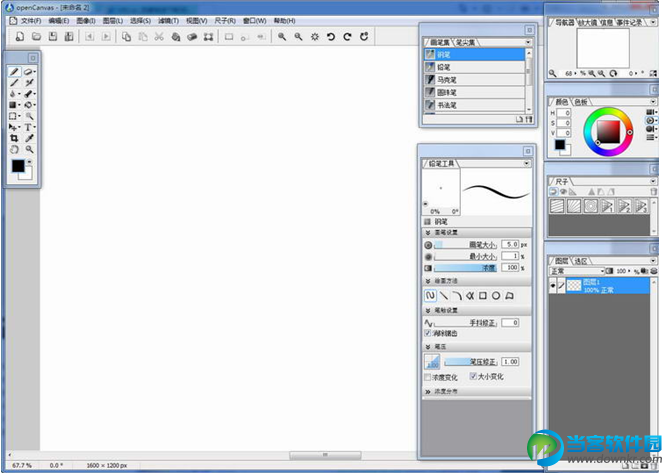Open the 帮助(H) menu
The height and width of the screenshot is (473, 663).
[x=285, y=21]
